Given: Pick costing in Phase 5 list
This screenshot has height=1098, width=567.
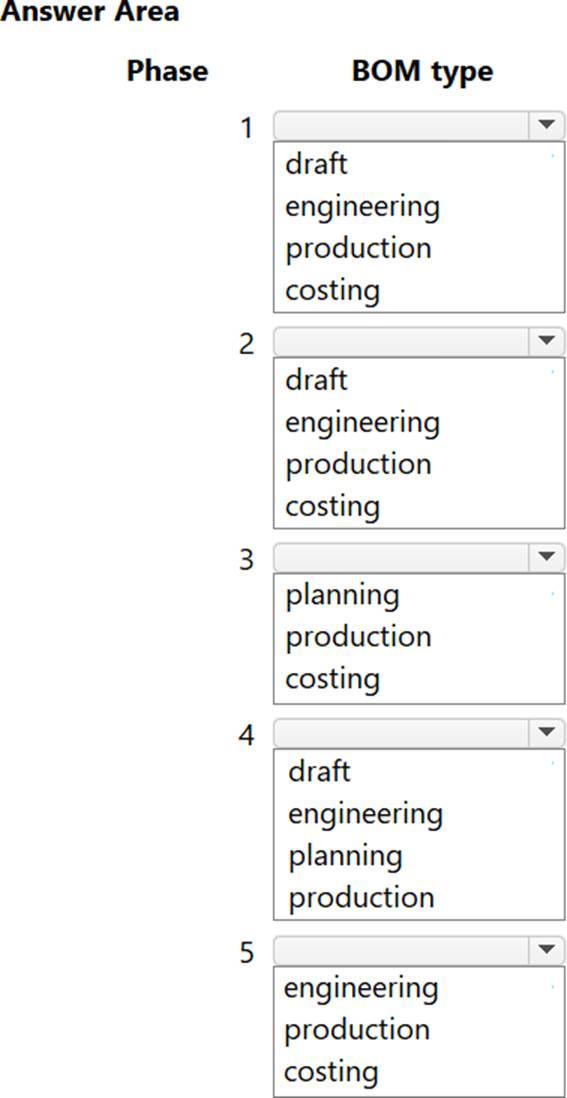Looking at the screenshot, I should (331, 1073).
